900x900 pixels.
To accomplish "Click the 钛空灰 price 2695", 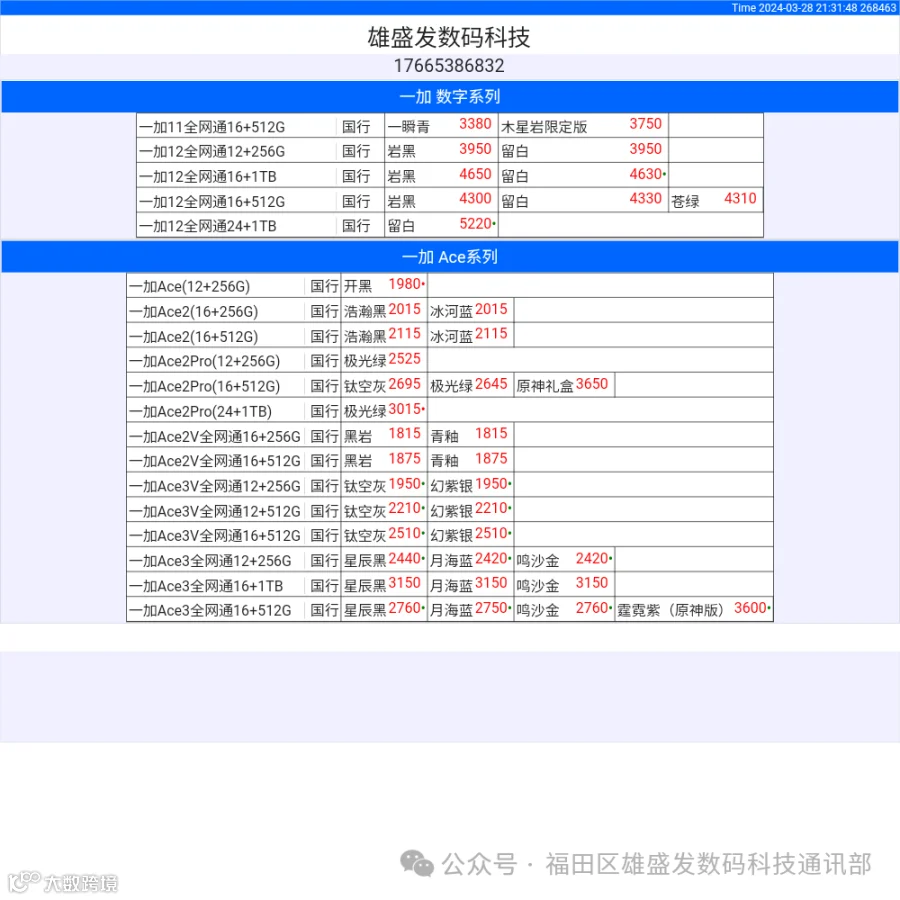I will click(405, 384).
